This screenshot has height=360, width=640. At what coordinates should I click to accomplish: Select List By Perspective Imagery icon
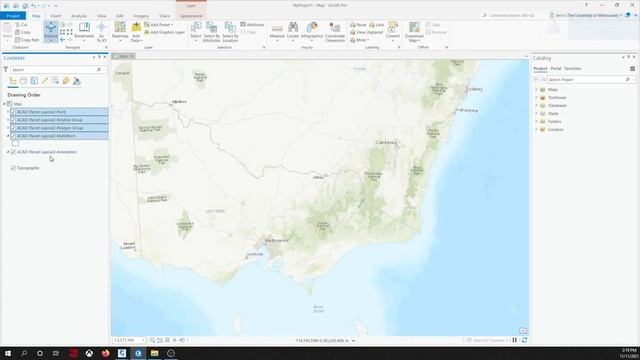click(x=77, y=81)
